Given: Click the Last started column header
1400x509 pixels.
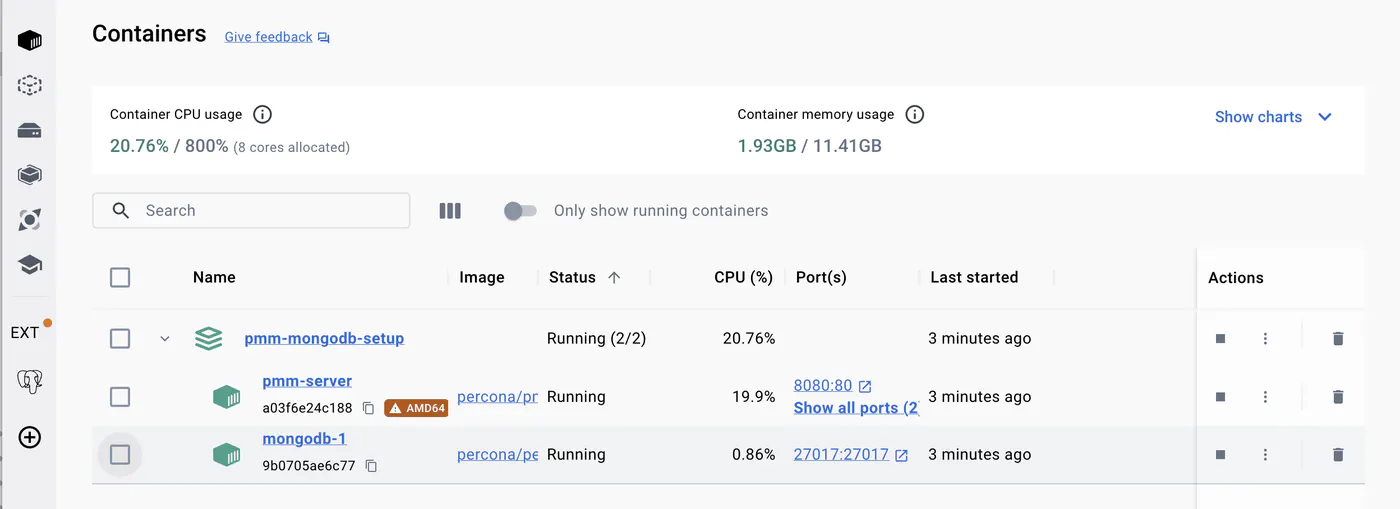Looking at the screenshot, I should (x=974, y=278).
